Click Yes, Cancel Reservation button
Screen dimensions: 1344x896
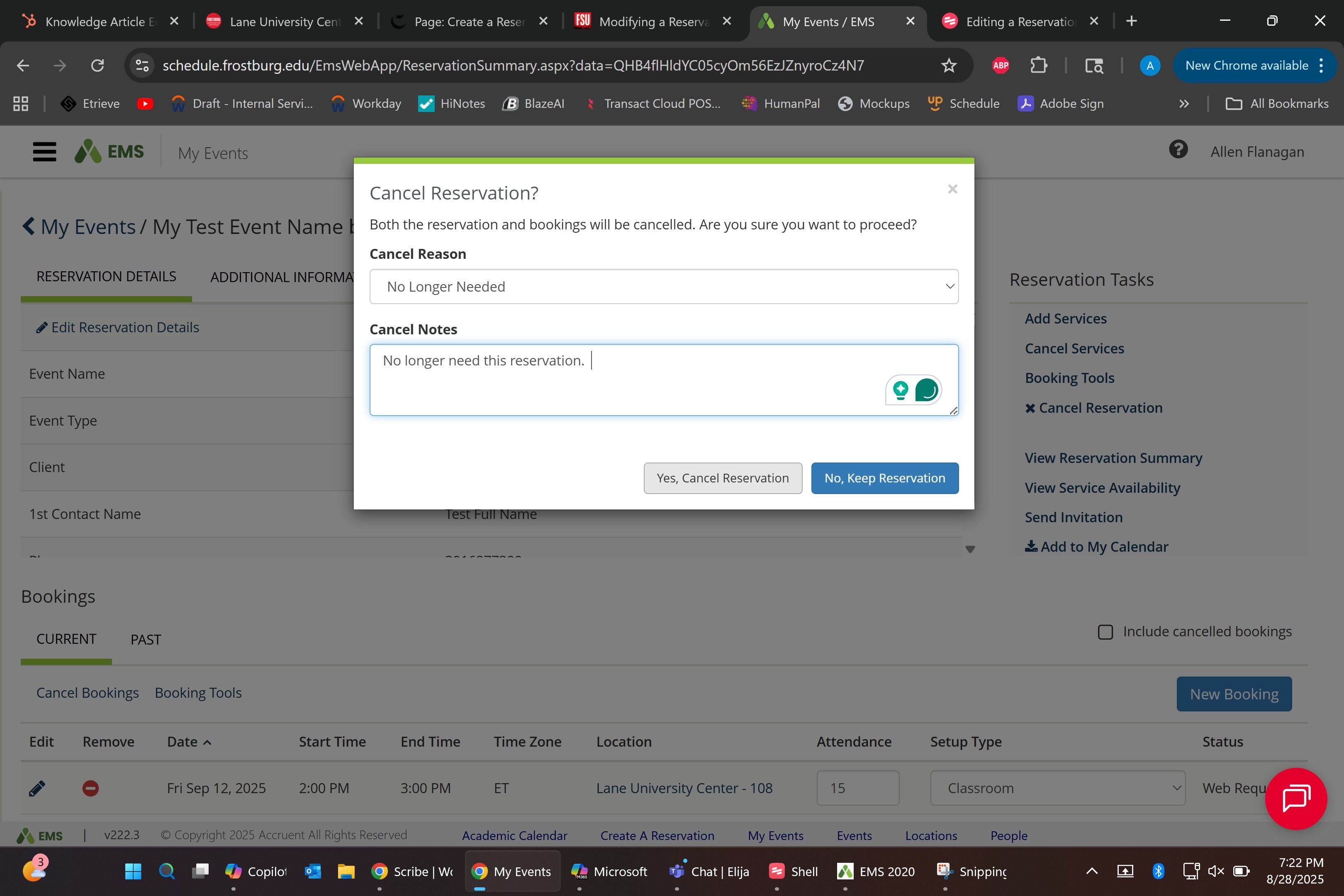click(722, 478)
